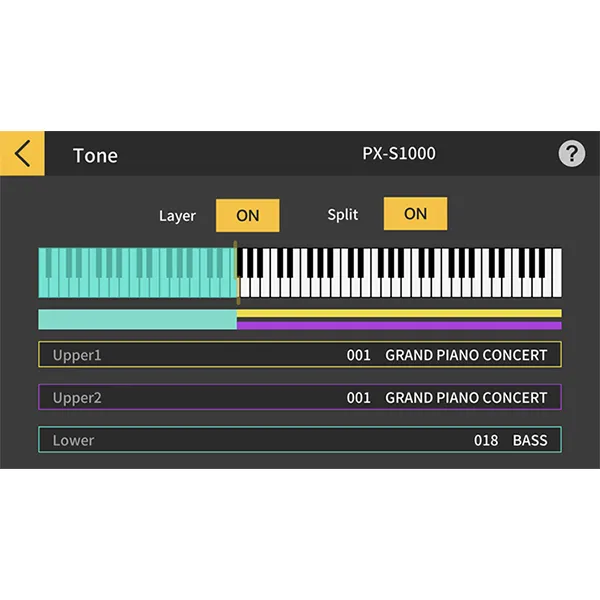The width and height of the screenshot is (600, 600).
Task: Toggle the Layer ON button
Action: tap(248, 215)
